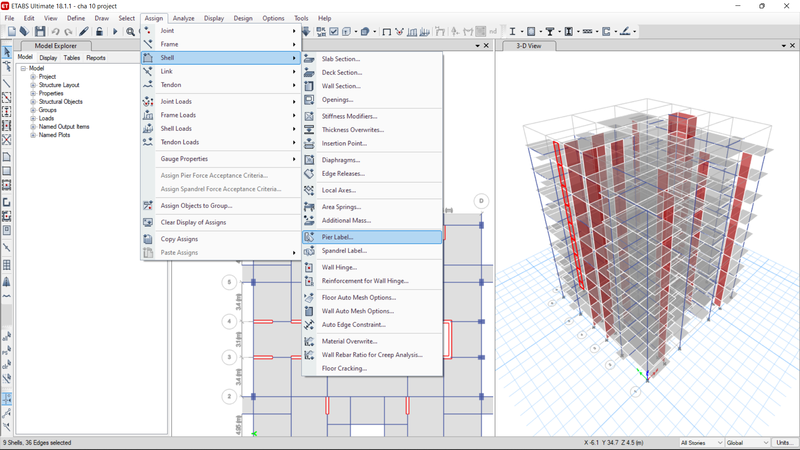Screen dimensions: 800x450
Task: Switch to the Reports tab
Action: [x=95, y=58]
